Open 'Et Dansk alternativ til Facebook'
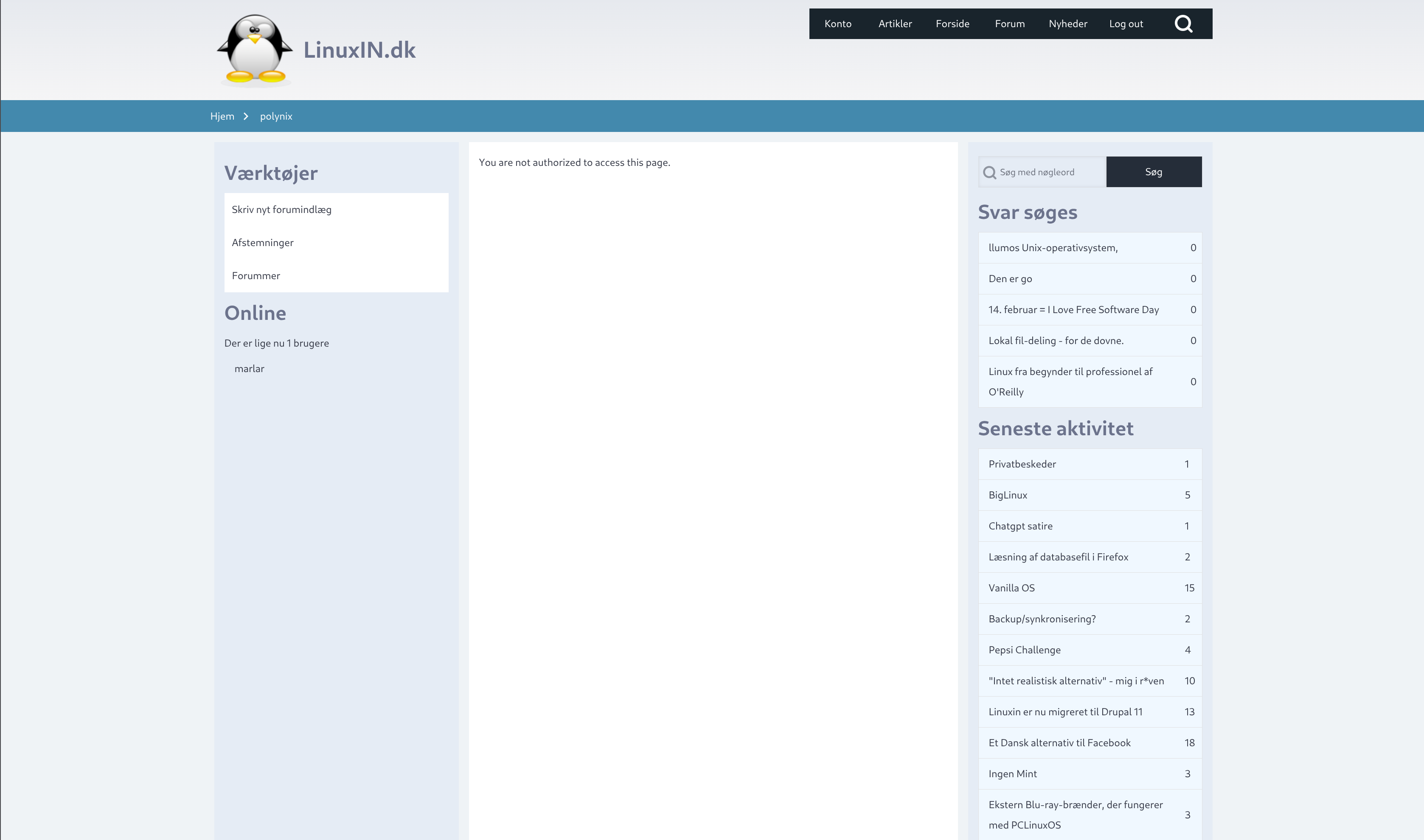The image size is (1424, 840). [1059, 743]
